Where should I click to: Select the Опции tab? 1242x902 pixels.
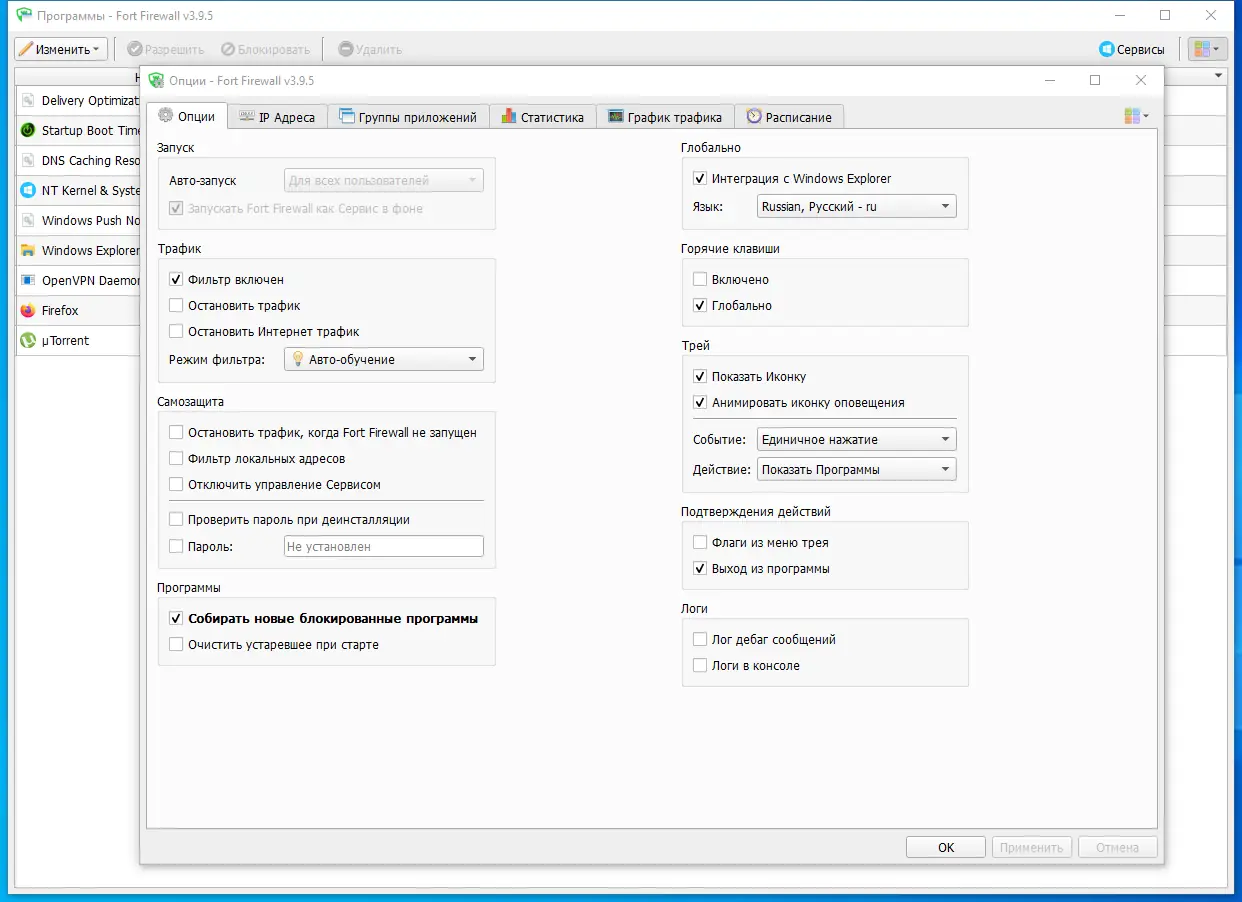tap(187, 116)
